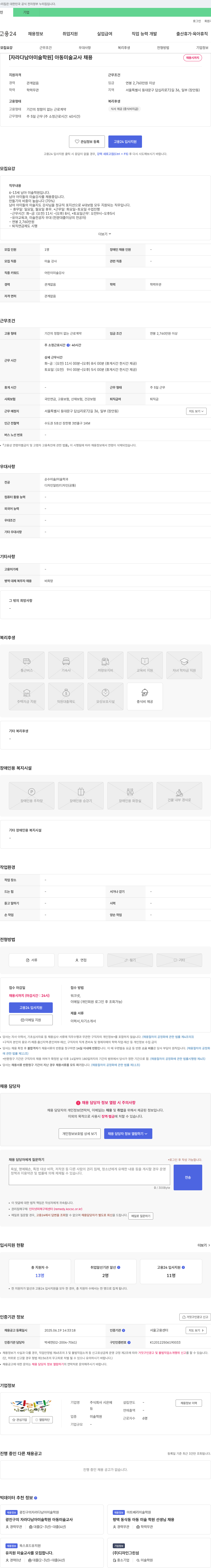Jump to the 근무조건 section tab
Screen dimensions: 211x1568
(46, 47)
